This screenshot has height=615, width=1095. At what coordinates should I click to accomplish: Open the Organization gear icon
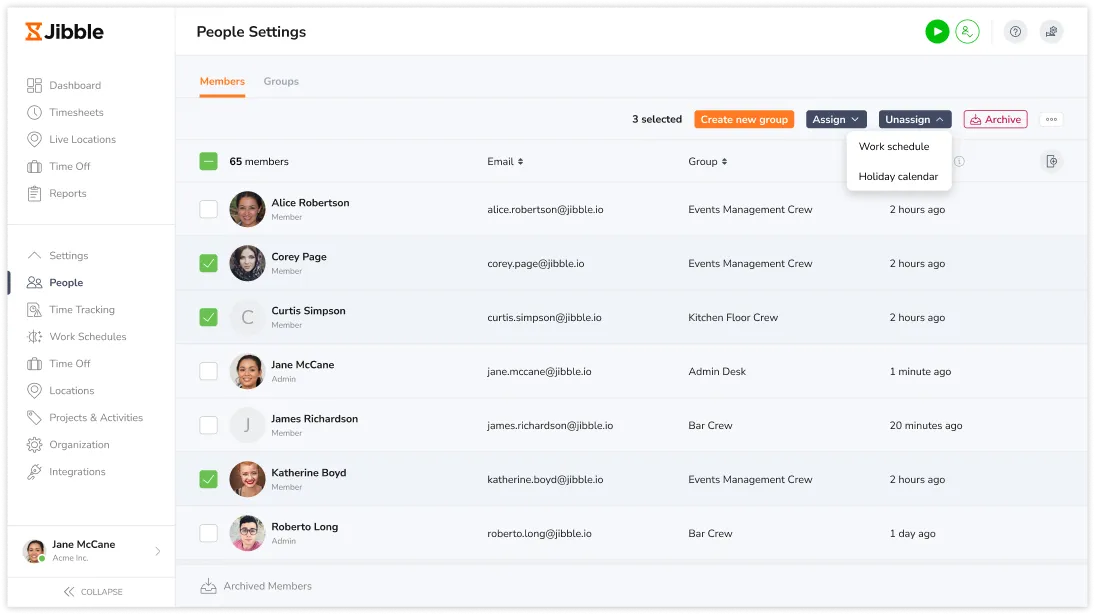click(35, 445)
